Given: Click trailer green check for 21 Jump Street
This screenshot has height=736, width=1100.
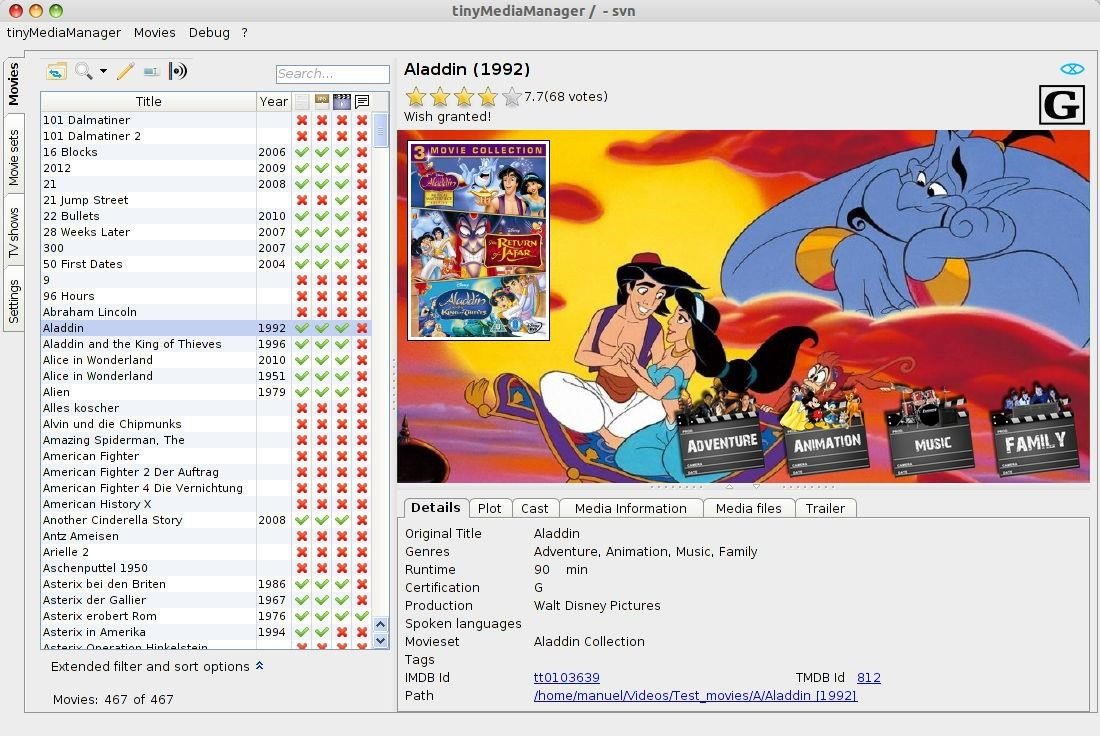Looking at the screenshot, I should tap(342, 200).
